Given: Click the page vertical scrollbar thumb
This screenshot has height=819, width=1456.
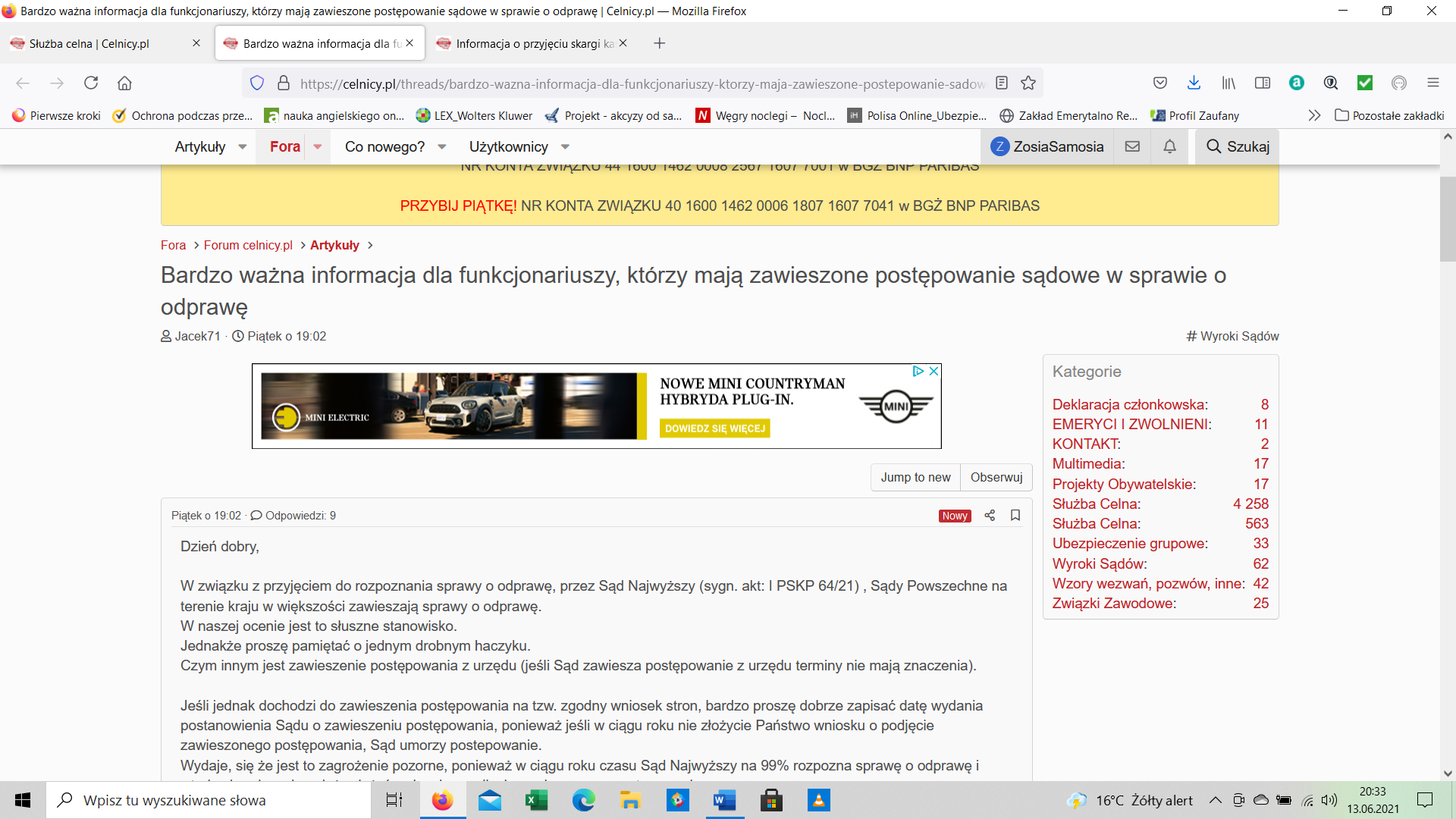Looking at the screenshot, I should [x=1448, y=220].
